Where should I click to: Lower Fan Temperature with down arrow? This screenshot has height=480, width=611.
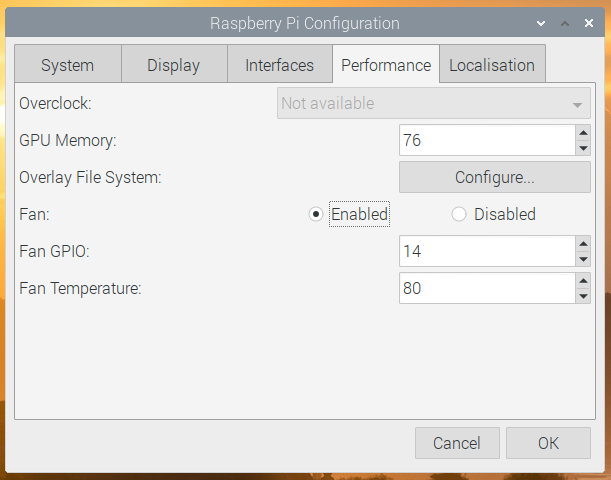point(583,296)
